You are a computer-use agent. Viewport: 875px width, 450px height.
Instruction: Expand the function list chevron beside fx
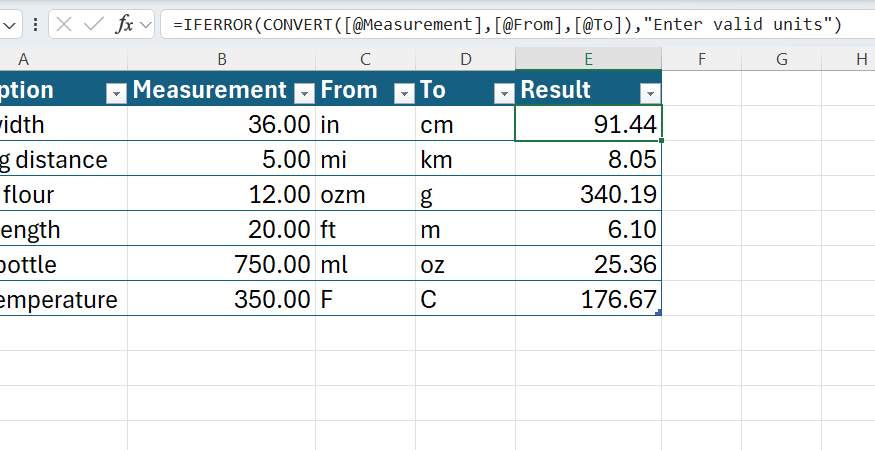pos(146,25)
